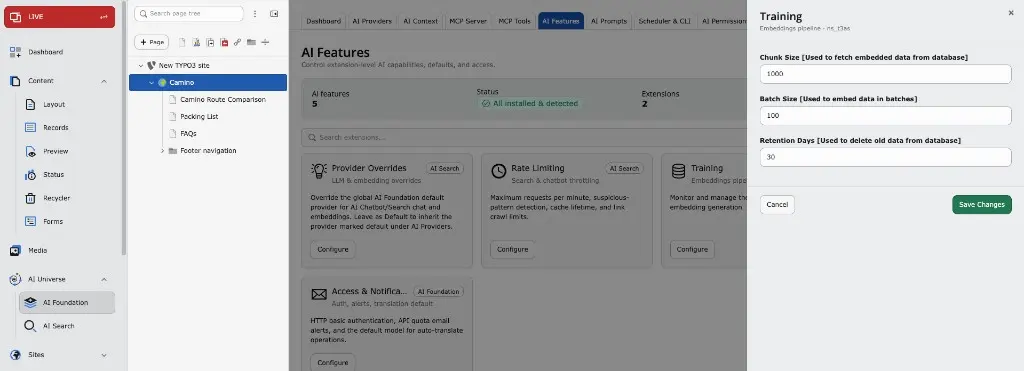Pick the menu separator page icon
Screen dimensions: 1024x371
[265, 42]
